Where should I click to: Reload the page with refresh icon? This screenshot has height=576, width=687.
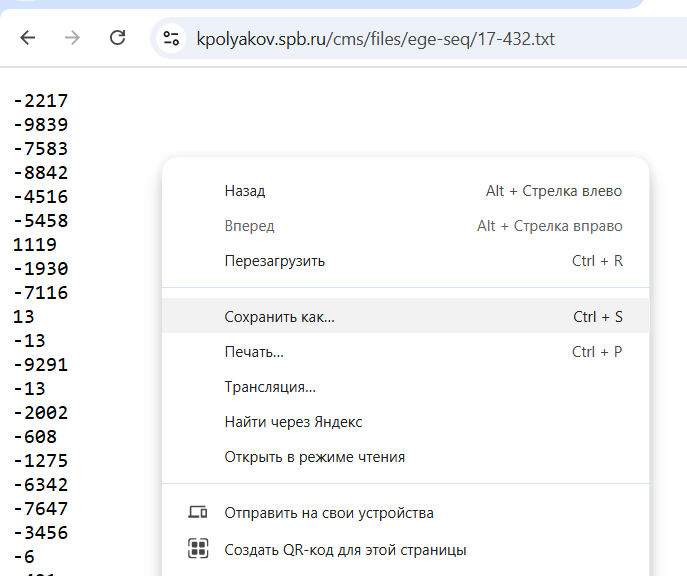117,38
